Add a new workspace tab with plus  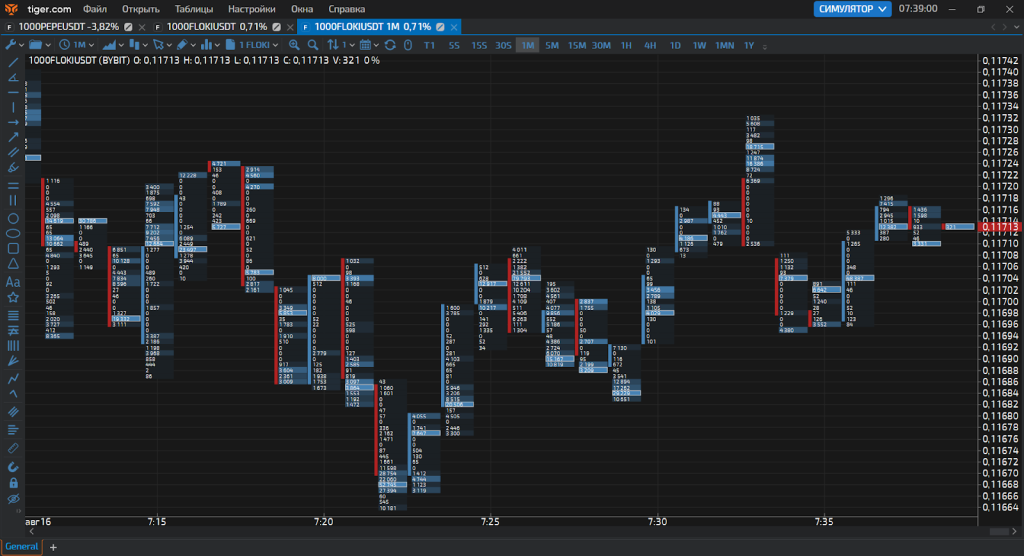click(53, 547)
